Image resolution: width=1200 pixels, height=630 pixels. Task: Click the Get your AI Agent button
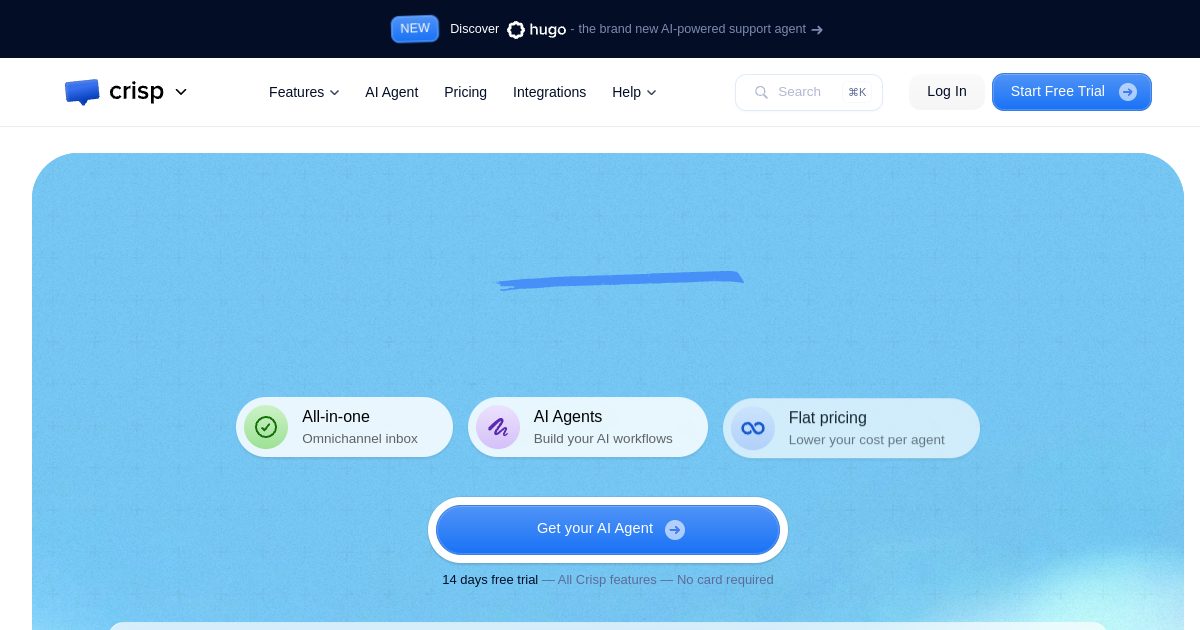coord(608,530)
